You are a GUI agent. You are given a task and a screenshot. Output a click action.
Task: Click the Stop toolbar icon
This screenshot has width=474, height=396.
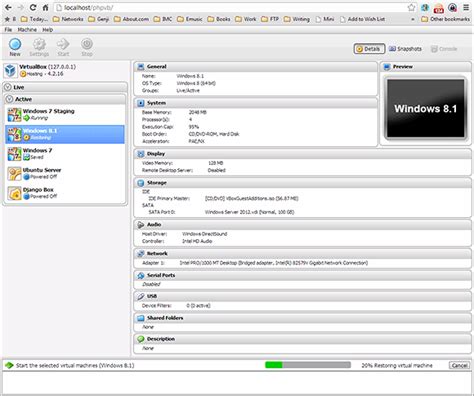(x=87, y=44)
